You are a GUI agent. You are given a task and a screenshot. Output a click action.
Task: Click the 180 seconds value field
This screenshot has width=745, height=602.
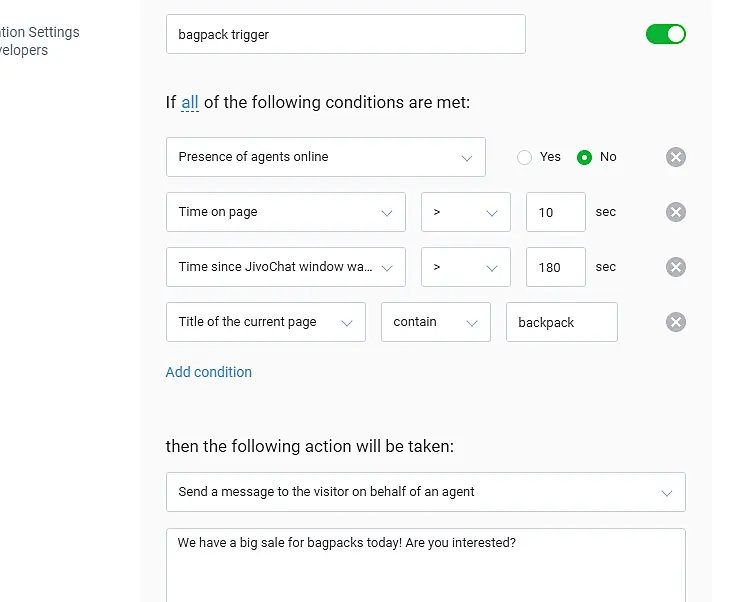tap(555, 267)
